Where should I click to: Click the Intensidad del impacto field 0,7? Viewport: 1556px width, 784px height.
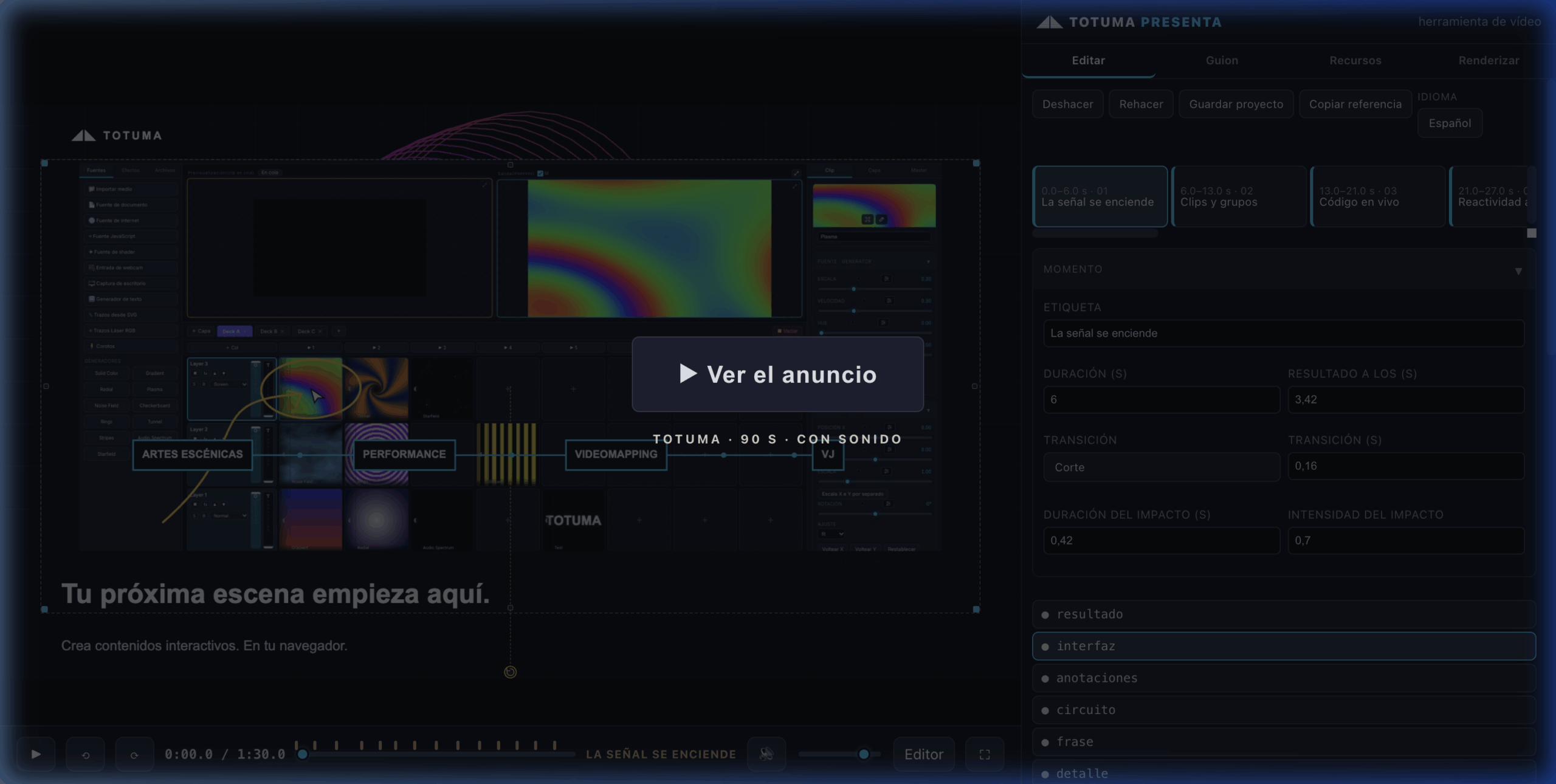[1406, 540]
